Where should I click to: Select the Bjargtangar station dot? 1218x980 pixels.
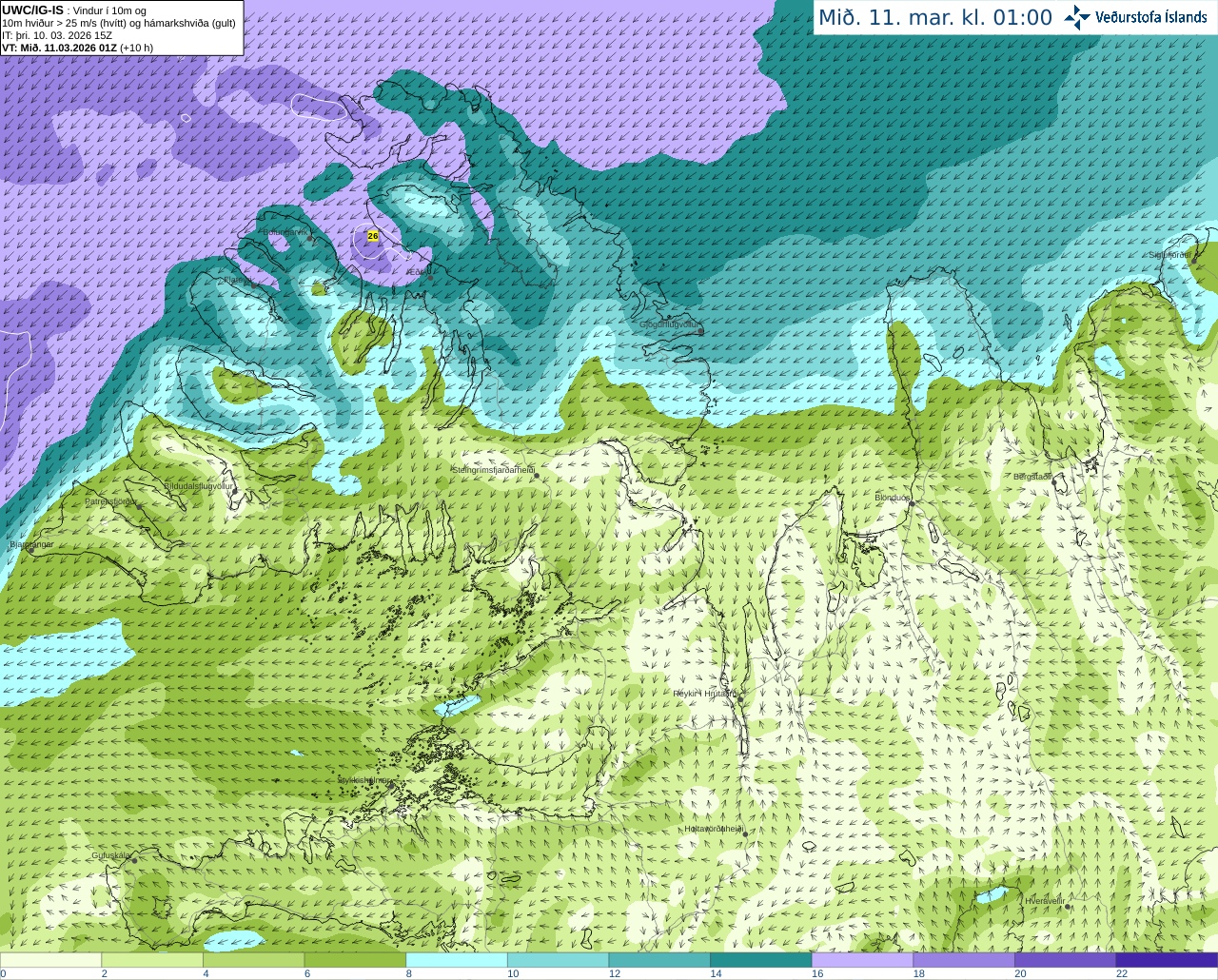pos(30,550)
